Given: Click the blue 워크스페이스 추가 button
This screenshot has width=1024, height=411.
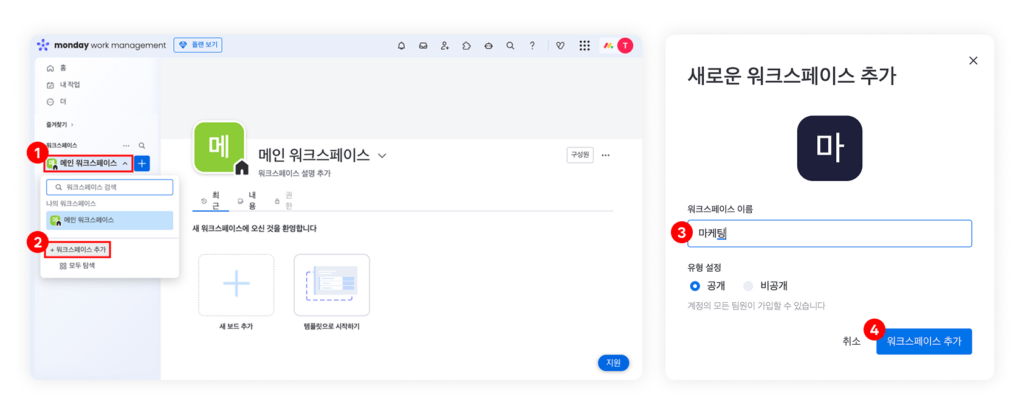Looking at the screenshot, I should click(x=923, y=341).
